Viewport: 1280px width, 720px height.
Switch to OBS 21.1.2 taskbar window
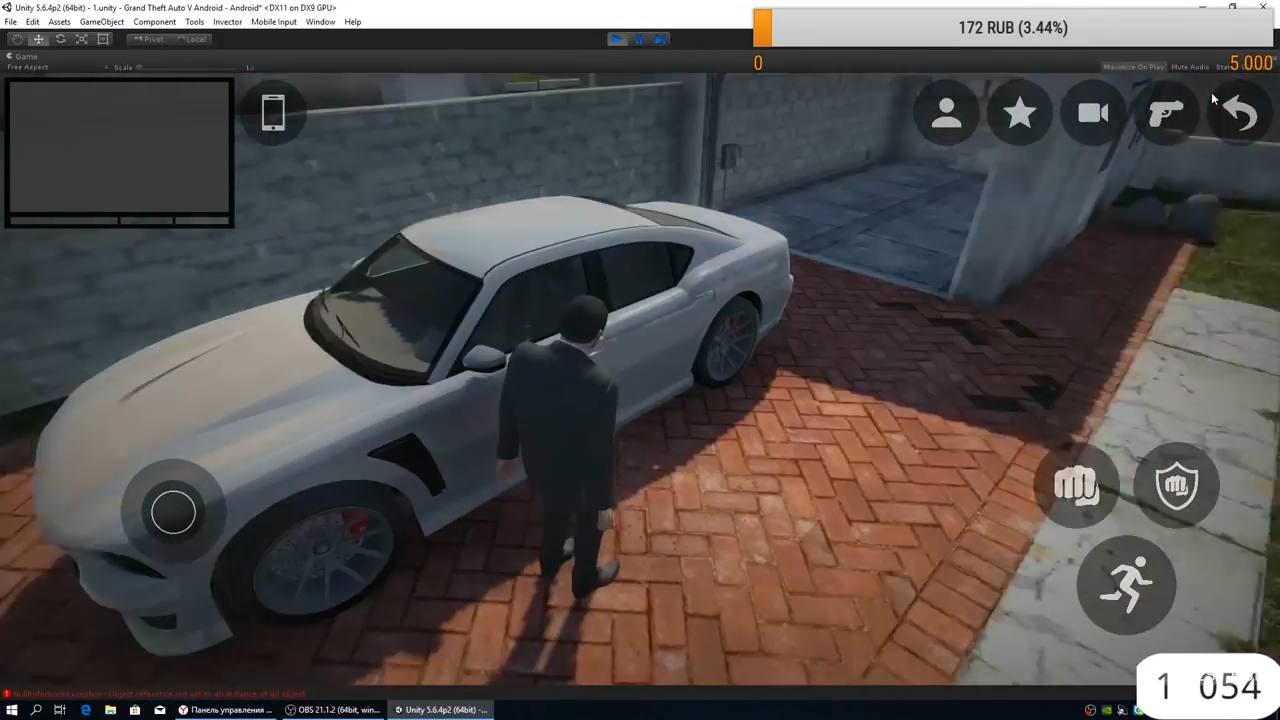click(x=333, y=710)
